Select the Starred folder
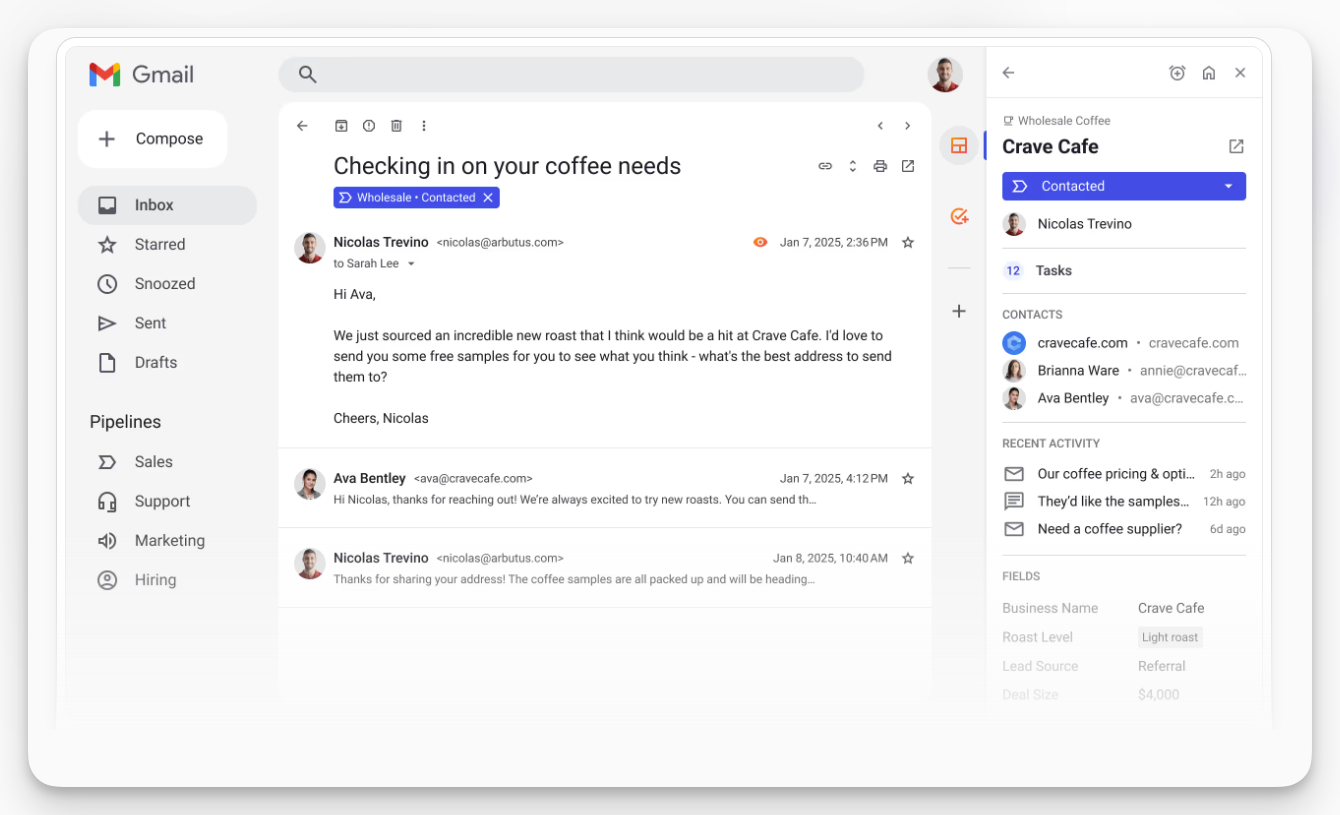1340x815 pixels. tap(159, 244)
